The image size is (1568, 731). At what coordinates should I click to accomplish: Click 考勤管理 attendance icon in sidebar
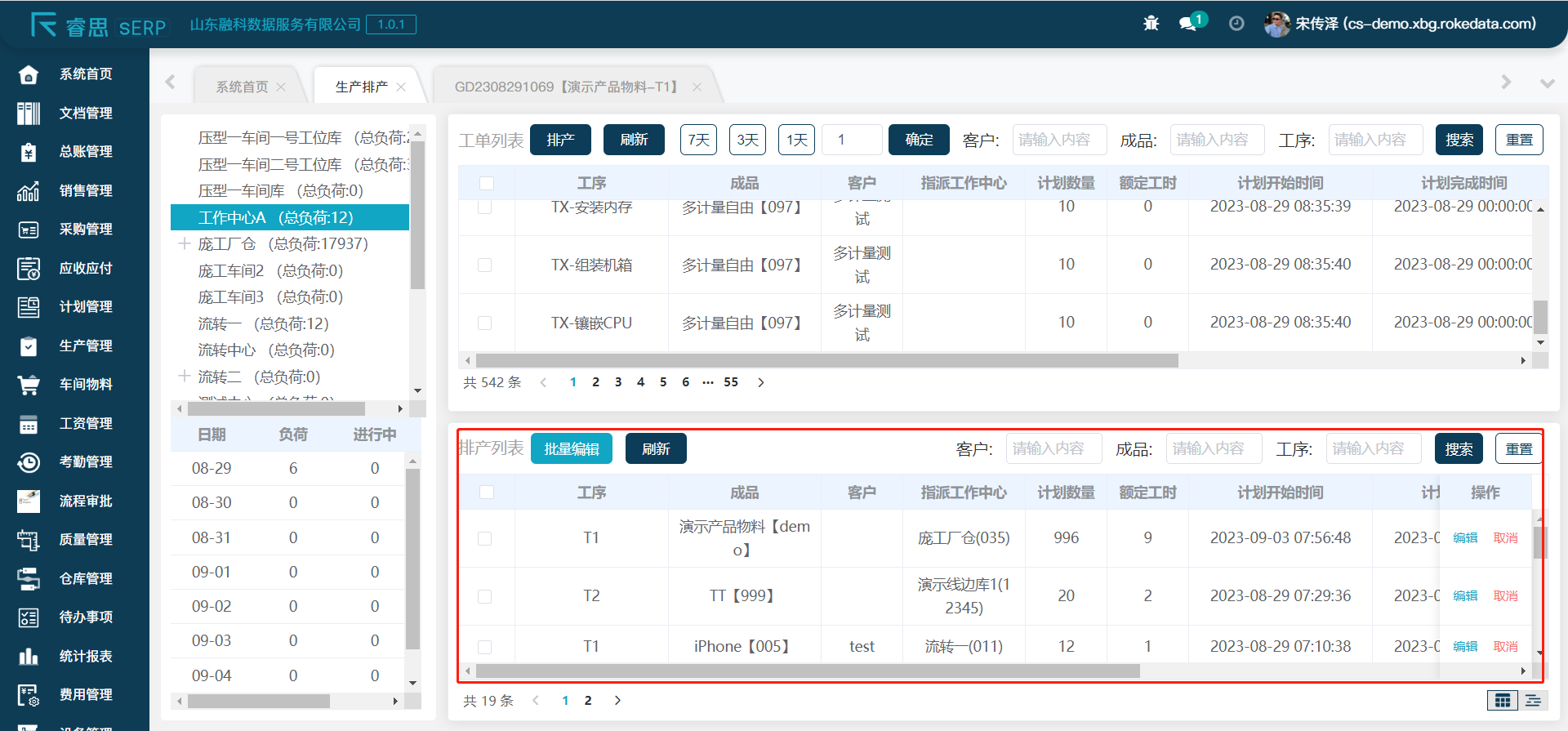pyautogui.click(x=29, y=462)
